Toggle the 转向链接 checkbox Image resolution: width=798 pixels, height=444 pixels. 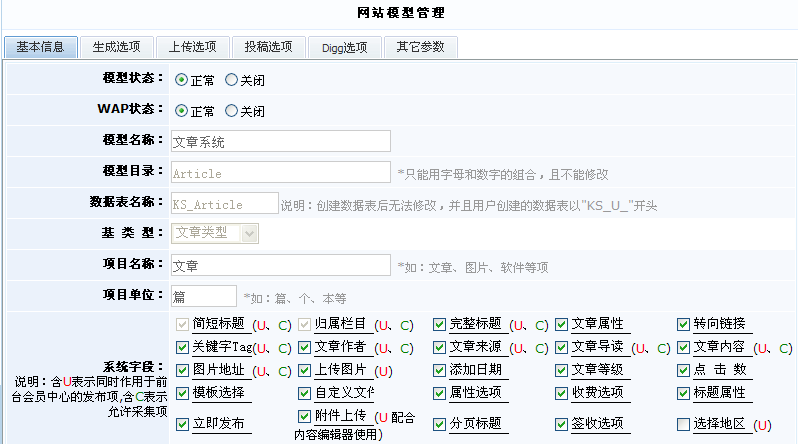[684, 324]
